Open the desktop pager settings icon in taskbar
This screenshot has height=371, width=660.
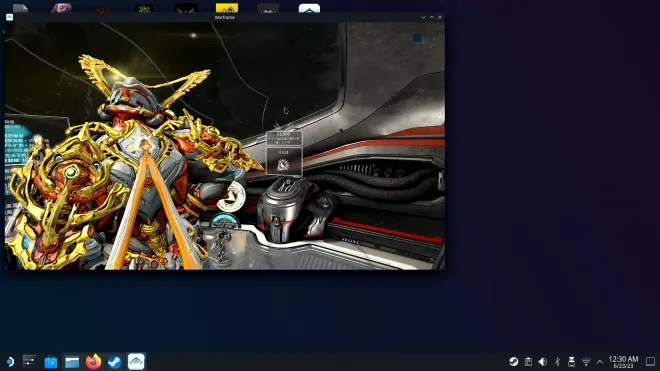click(29, 361)
